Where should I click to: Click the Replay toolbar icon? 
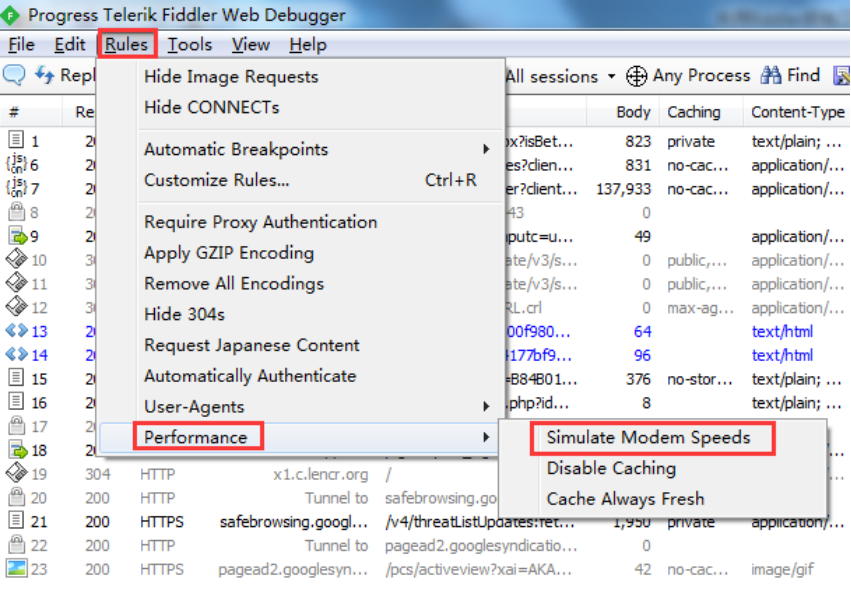coord(45,75)
